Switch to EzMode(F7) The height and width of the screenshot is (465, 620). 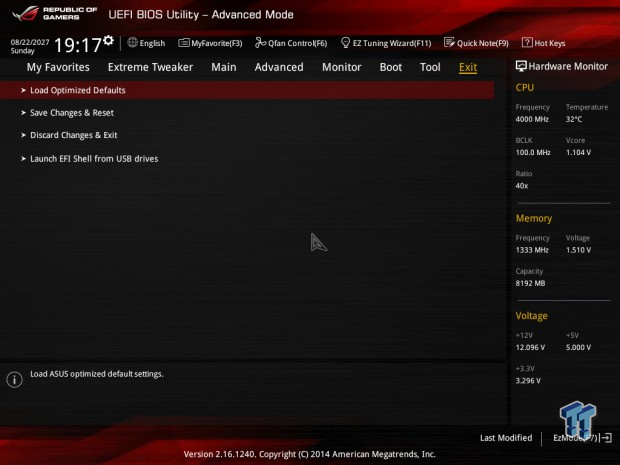[x=575, y=438]
